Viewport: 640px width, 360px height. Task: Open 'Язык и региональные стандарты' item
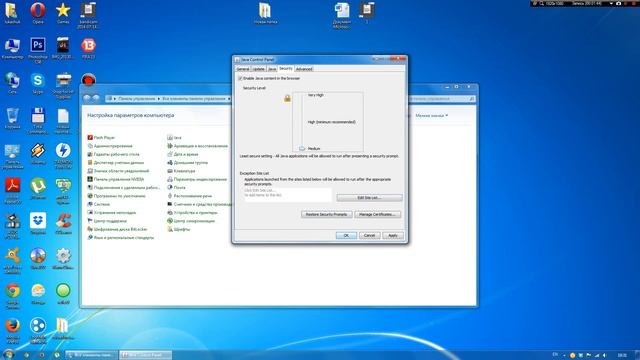[x=121, y=238]
